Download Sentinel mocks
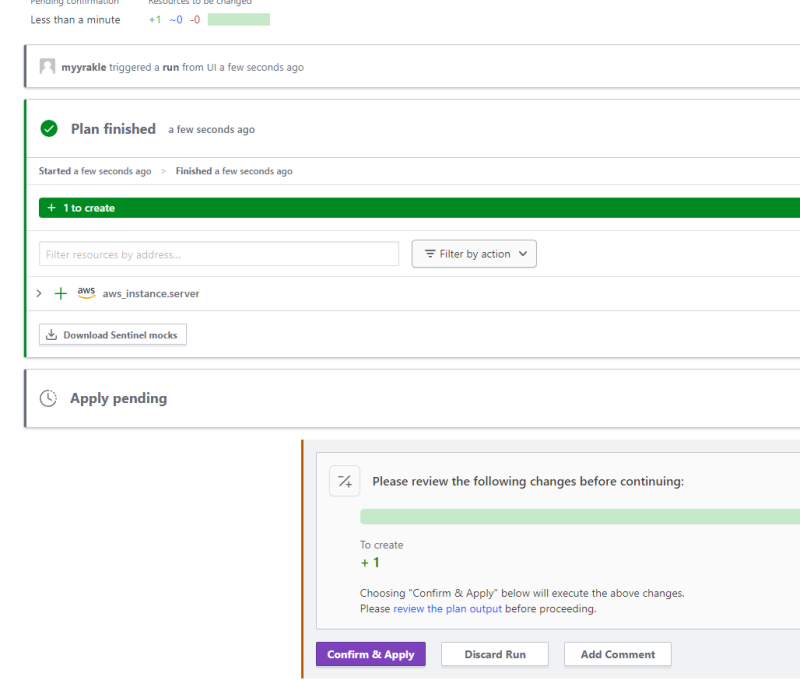800x680 pixels. [113, 335]
